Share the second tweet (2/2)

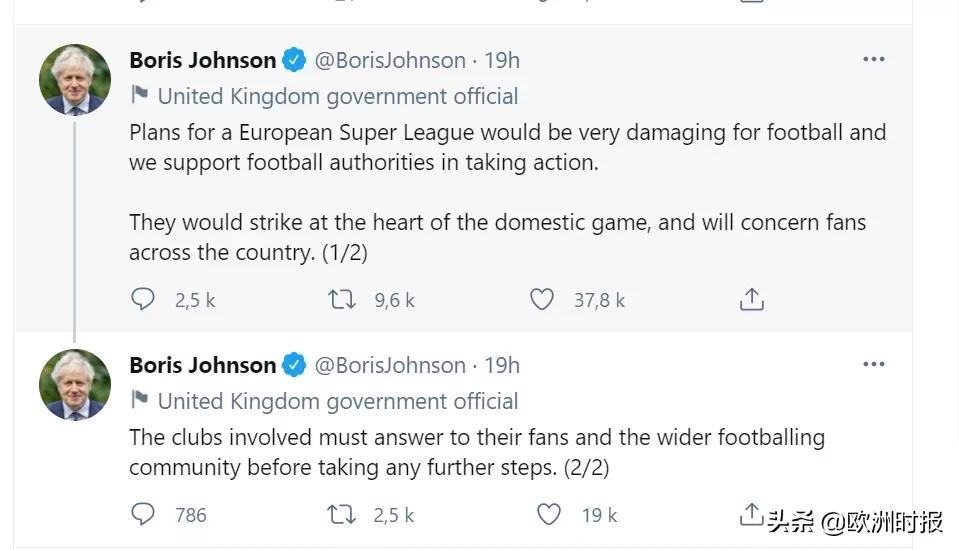pos(751,514)
